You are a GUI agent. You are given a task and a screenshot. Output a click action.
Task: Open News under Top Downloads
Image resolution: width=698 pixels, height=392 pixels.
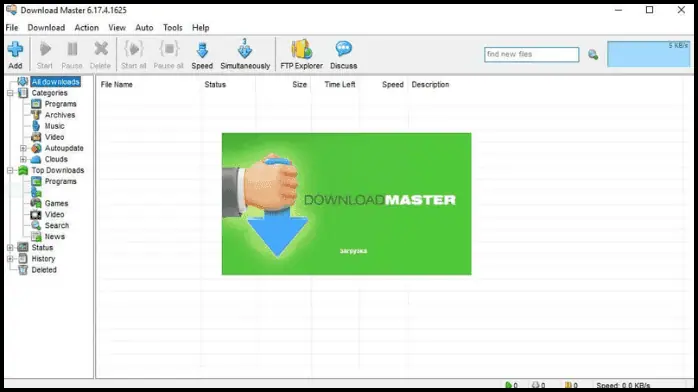[x=55, y=237]
